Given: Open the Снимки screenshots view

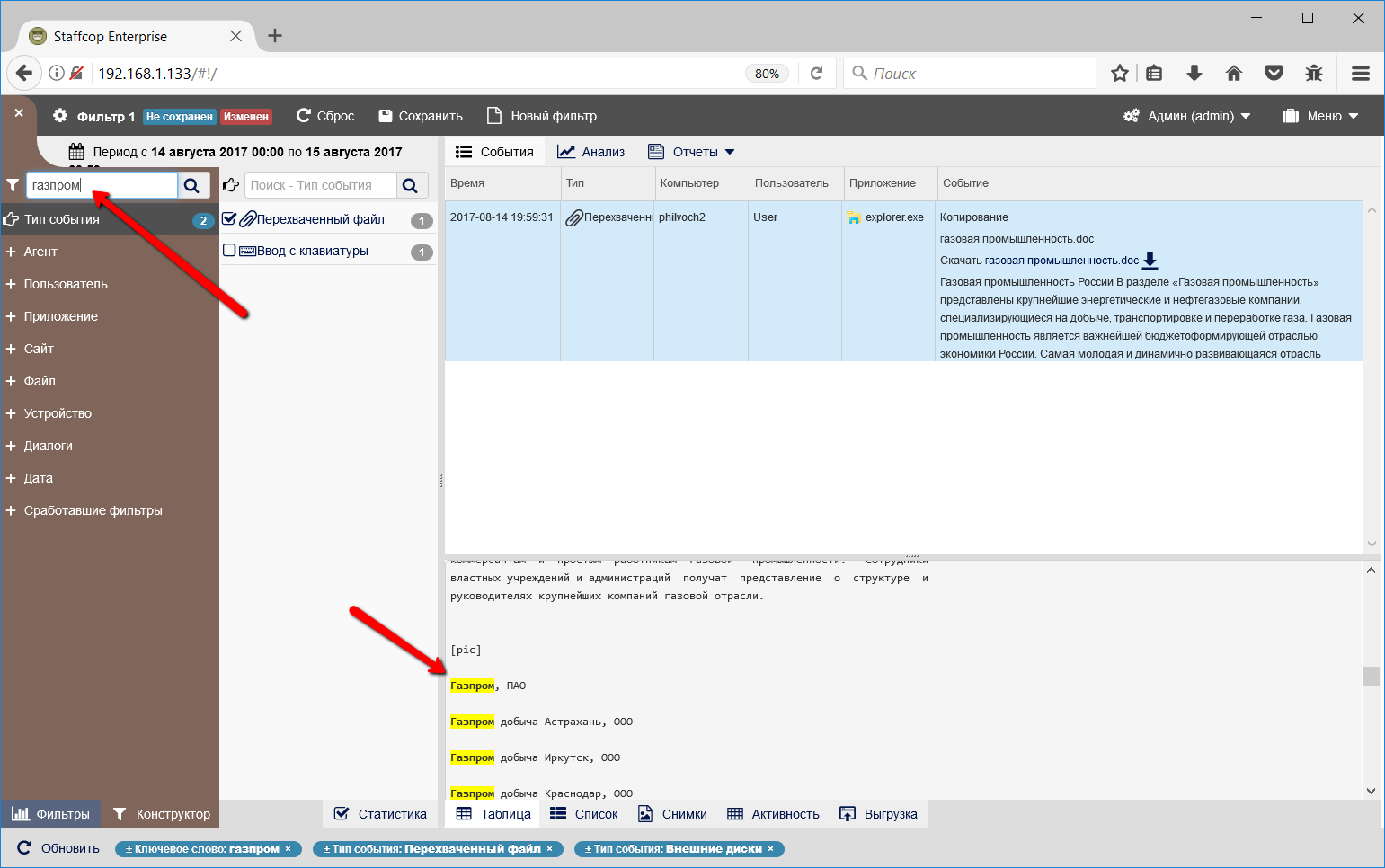Looking at the screenshot, I should (x=672, y=814).
